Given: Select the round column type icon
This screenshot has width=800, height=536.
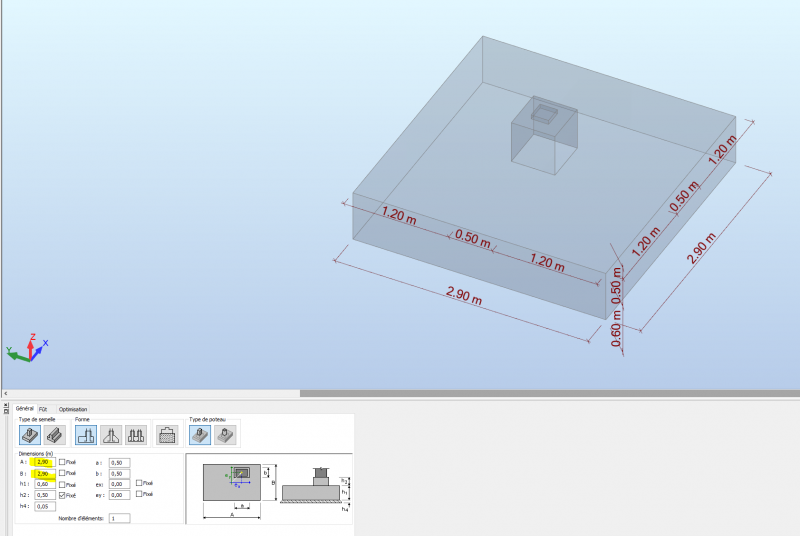Looking at the screenshot, I should click(225, 435).
